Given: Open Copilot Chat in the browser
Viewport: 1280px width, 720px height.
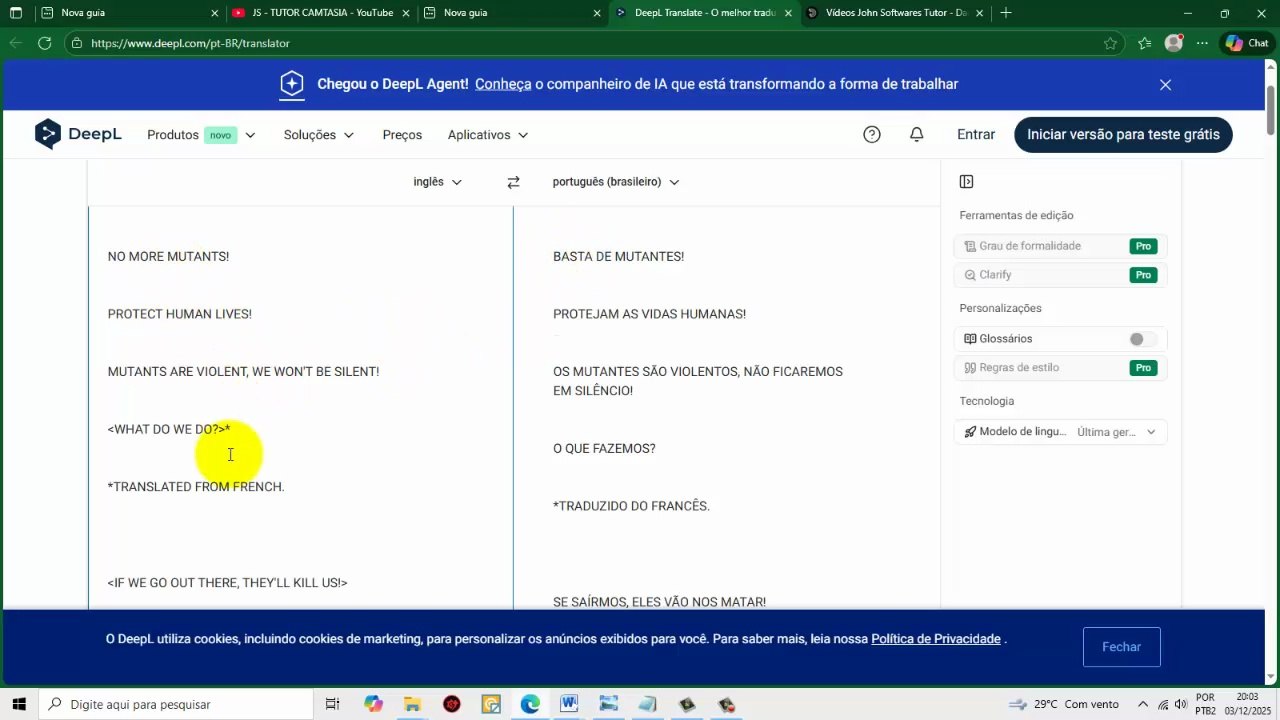Looking at the screenshot, I should (x=1247, y=43).
